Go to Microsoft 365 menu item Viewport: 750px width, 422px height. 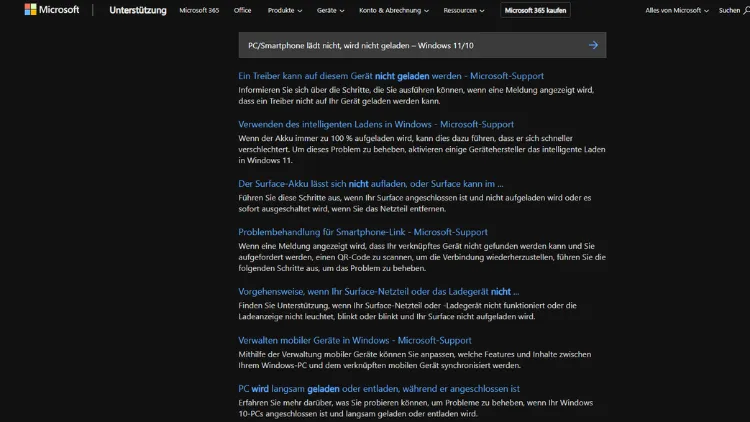[x=199, y=10]
